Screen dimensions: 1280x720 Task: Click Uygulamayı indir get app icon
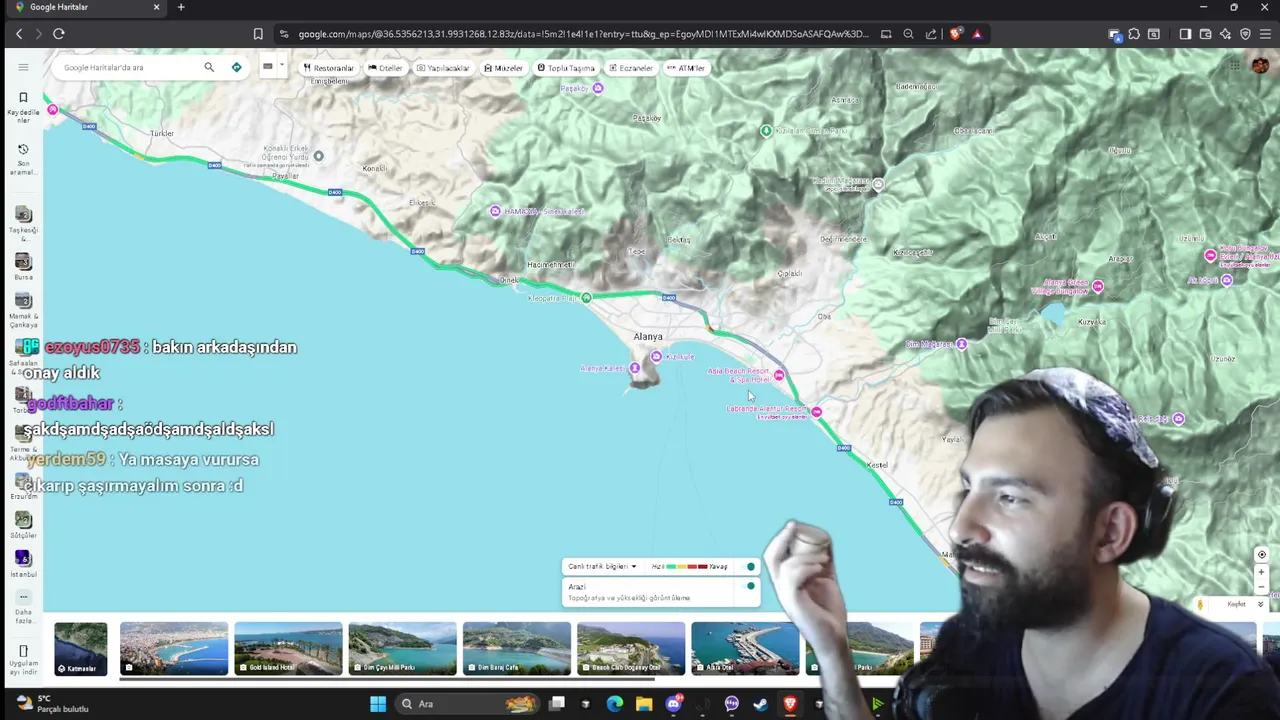(23, 658)
